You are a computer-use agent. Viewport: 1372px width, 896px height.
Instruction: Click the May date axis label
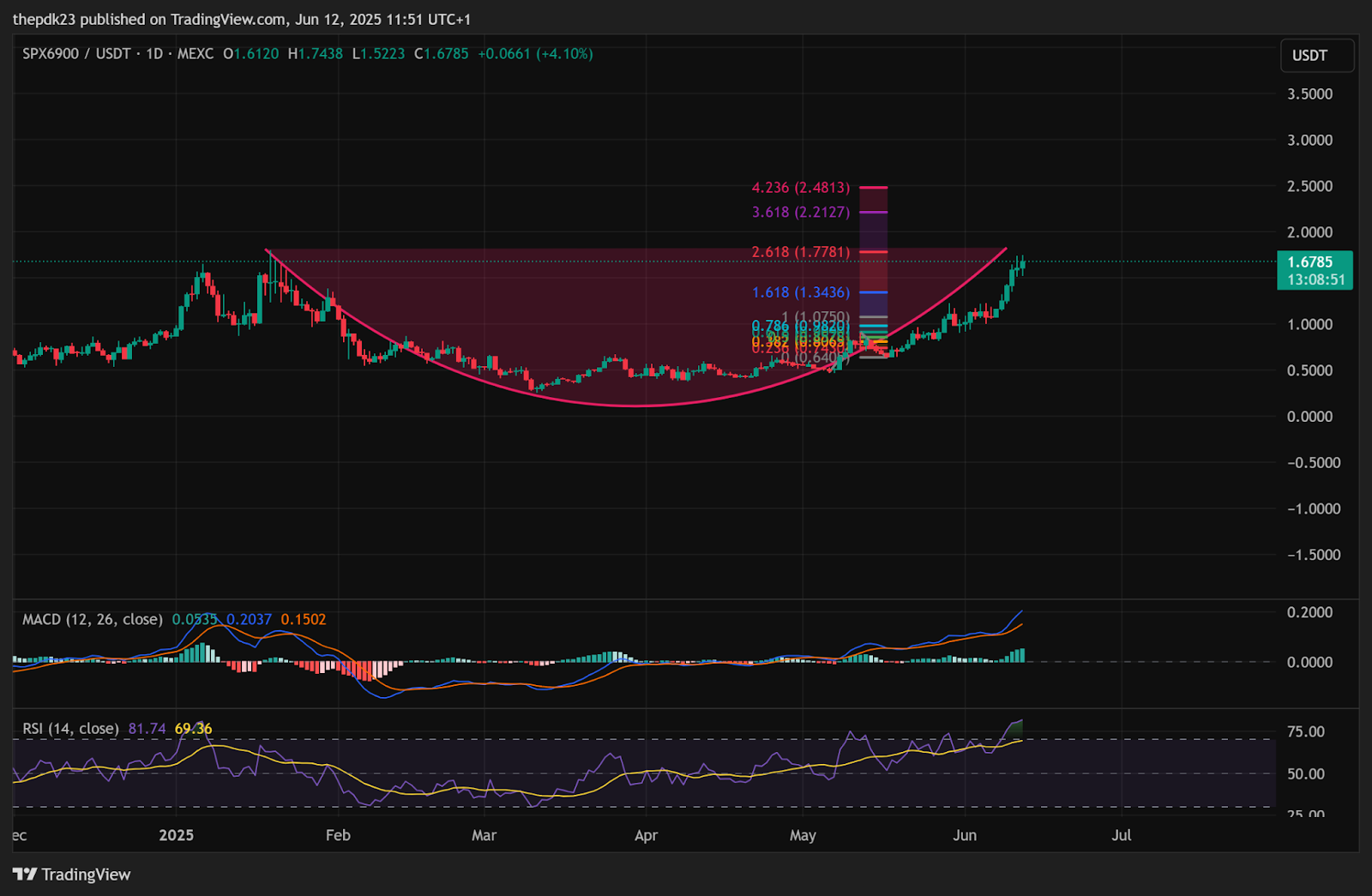[x=803, y=835]
